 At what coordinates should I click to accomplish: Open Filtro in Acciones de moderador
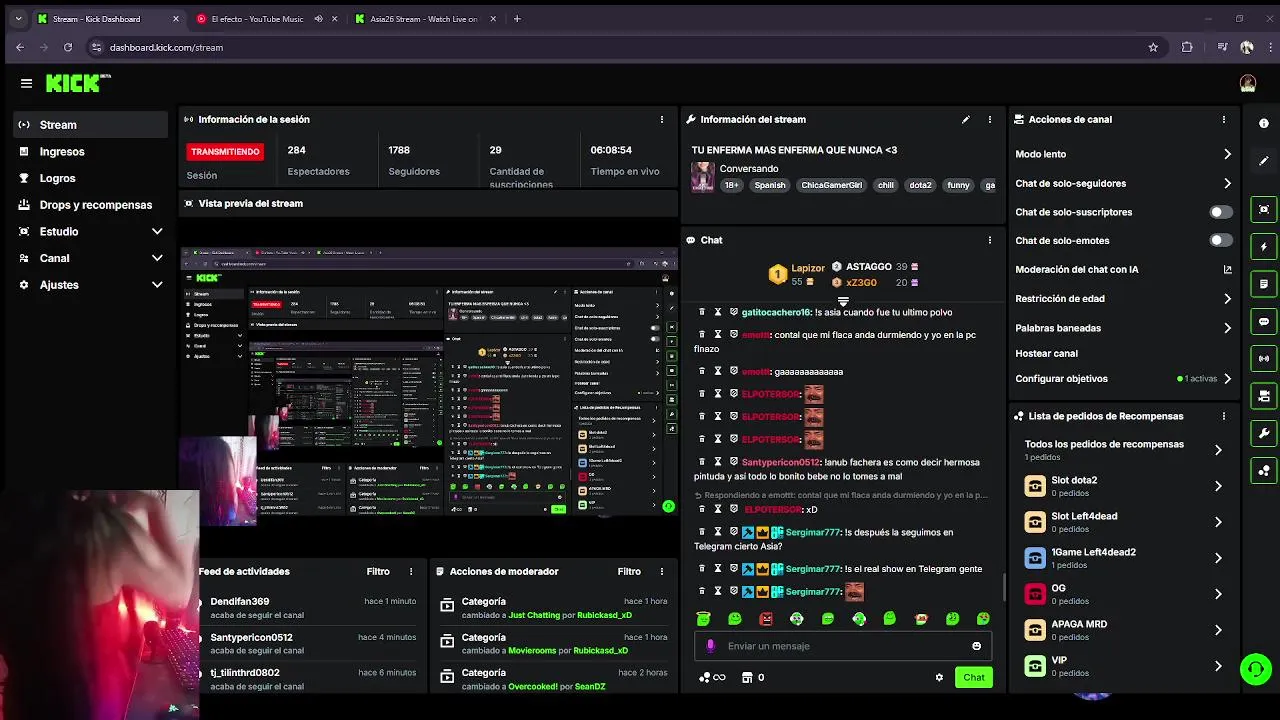[x=629, y=572]
